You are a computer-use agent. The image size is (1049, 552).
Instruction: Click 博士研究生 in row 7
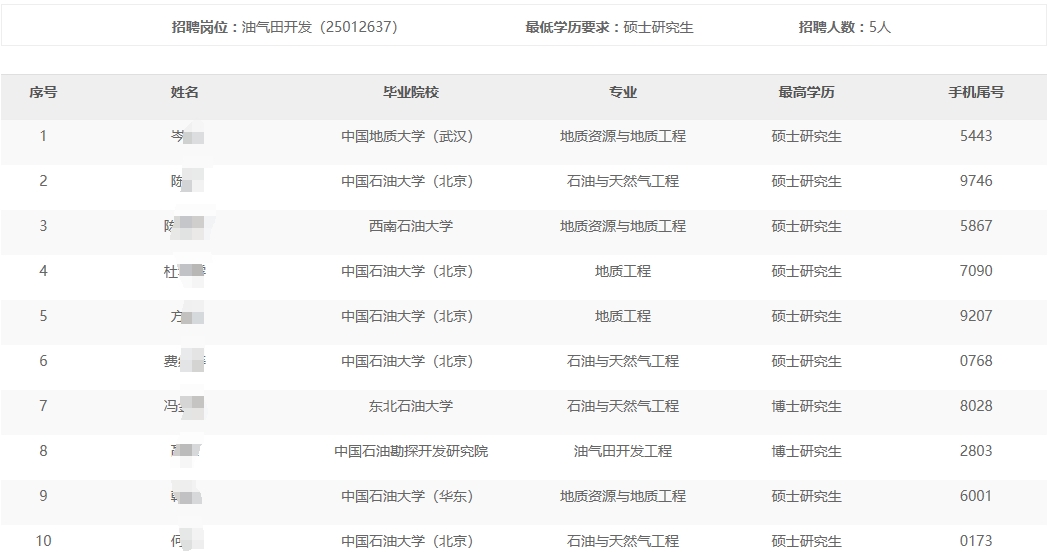(806, 406)
